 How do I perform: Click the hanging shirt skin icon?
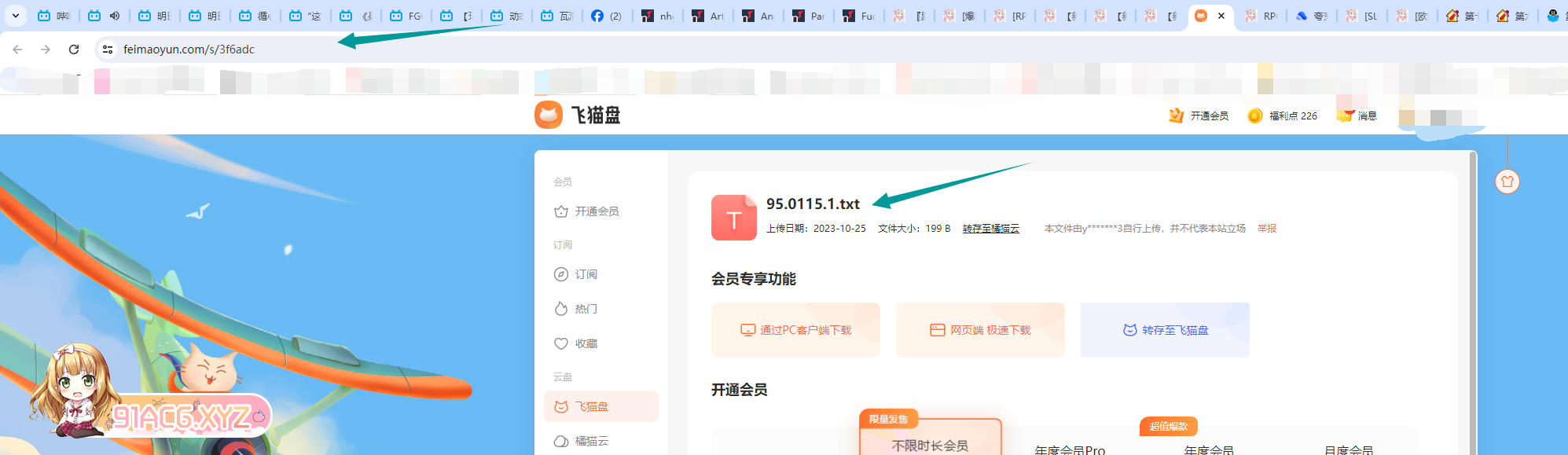[1507, 182]
